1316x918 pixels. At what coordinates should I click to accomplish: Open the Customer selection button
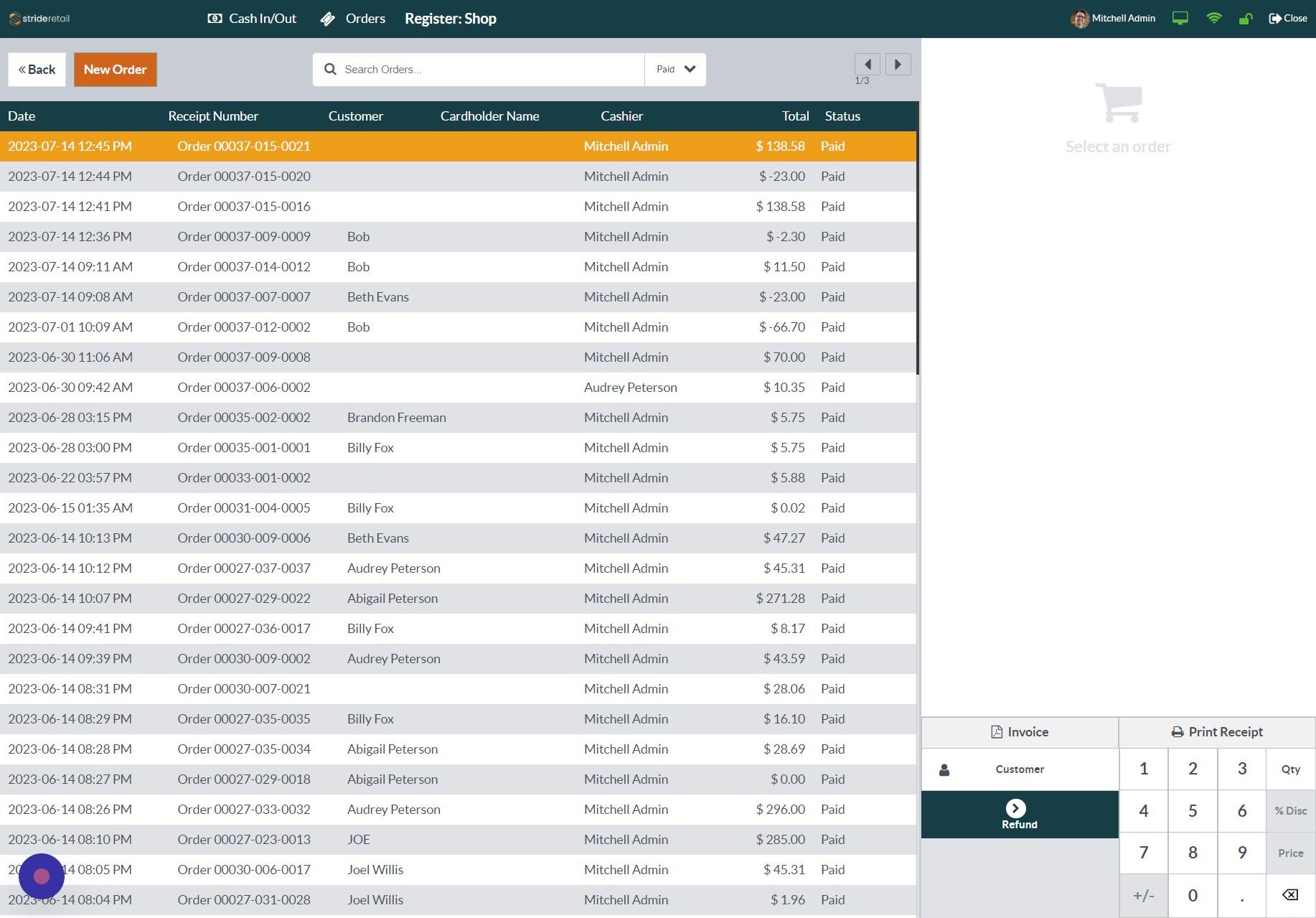tap(1020, 769)
